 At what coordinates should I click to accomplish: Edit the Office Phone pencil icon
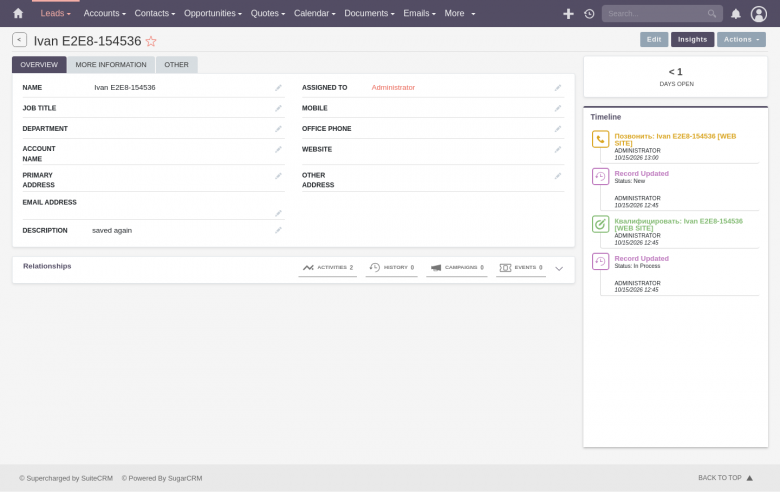tap(558, 129)
